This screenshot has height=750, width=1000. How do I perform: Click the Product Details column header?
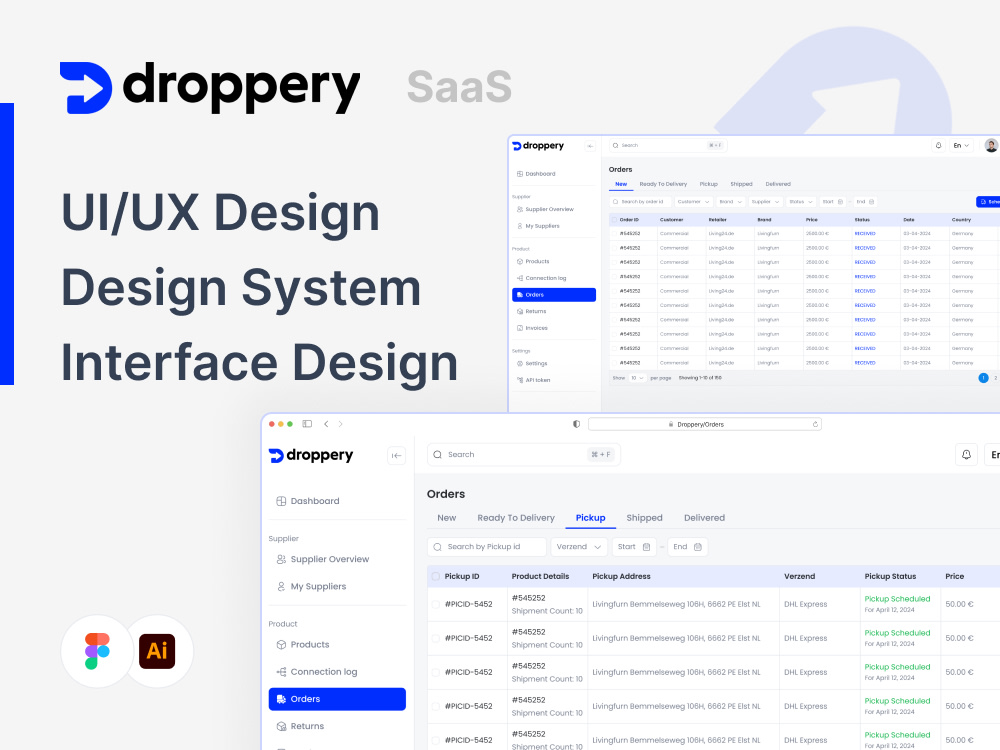(540, 577)
